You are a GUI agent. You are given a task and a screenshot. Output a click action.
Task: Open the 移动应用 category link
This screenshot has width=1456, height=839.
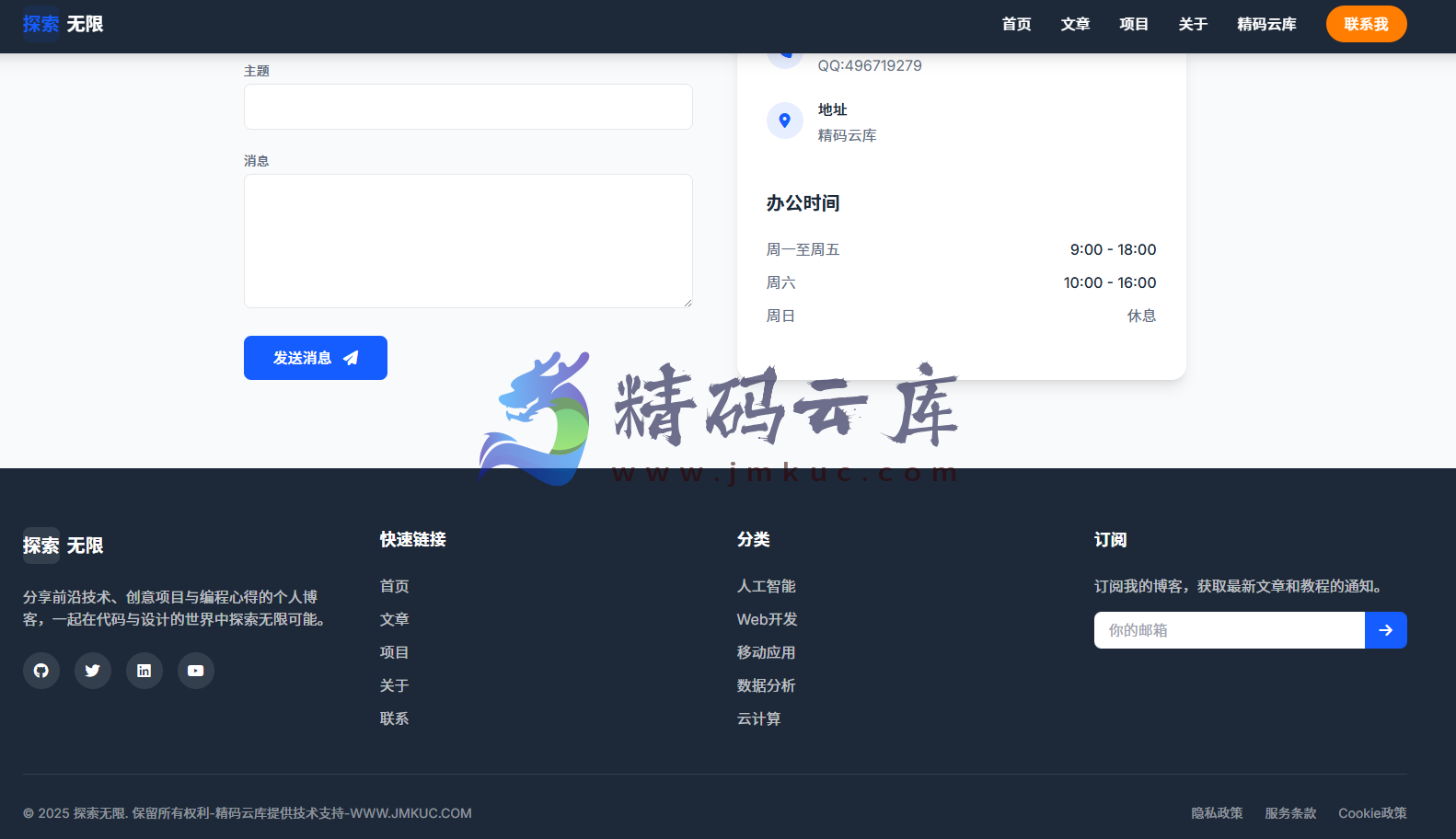767,652
